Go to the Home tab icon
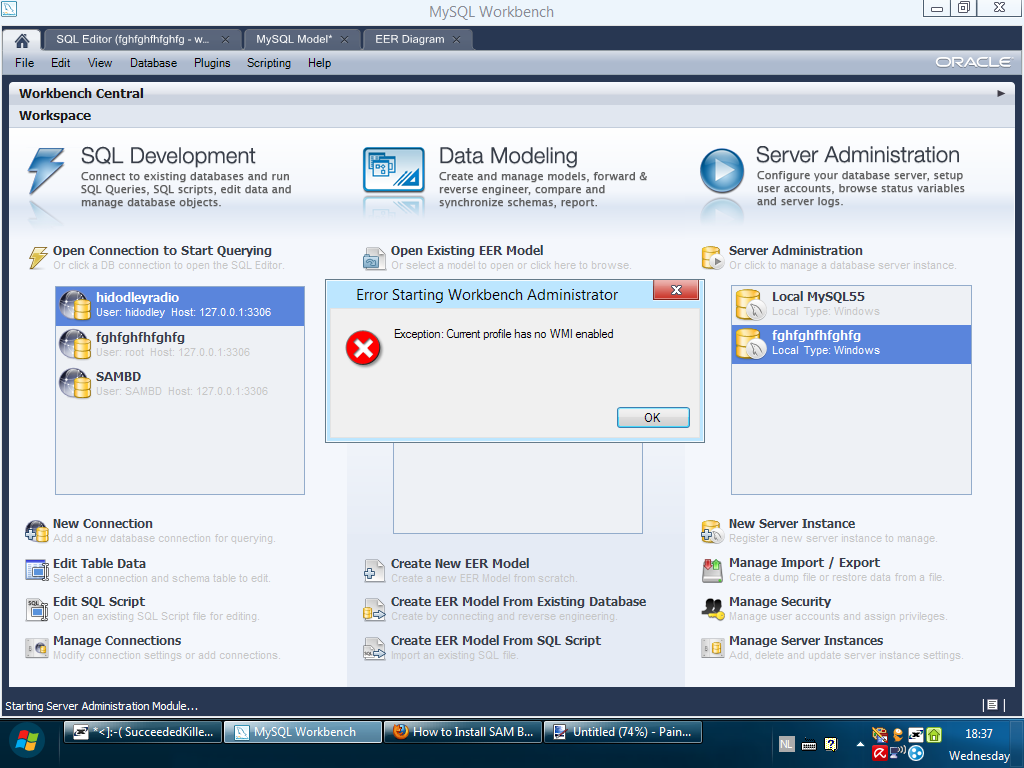Screen dimensions: 1024x768 [x=22, y=40]
